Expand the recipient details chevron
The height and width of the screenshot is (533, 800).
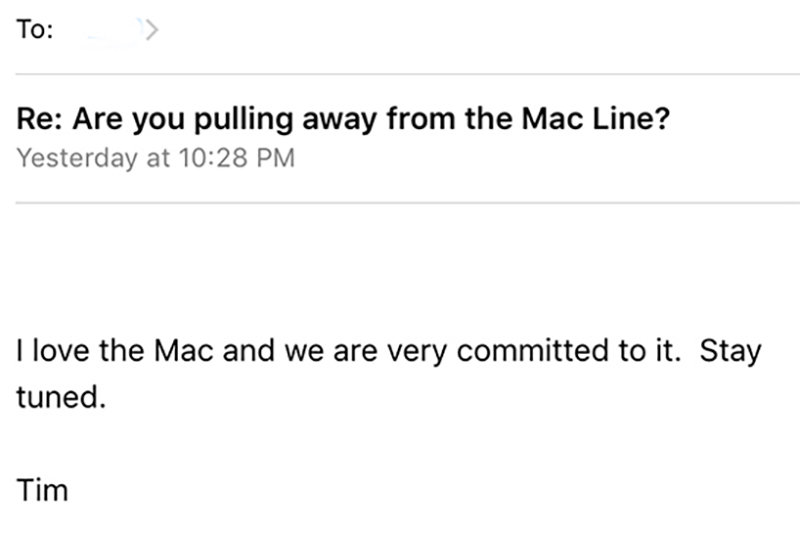point(149,31)
